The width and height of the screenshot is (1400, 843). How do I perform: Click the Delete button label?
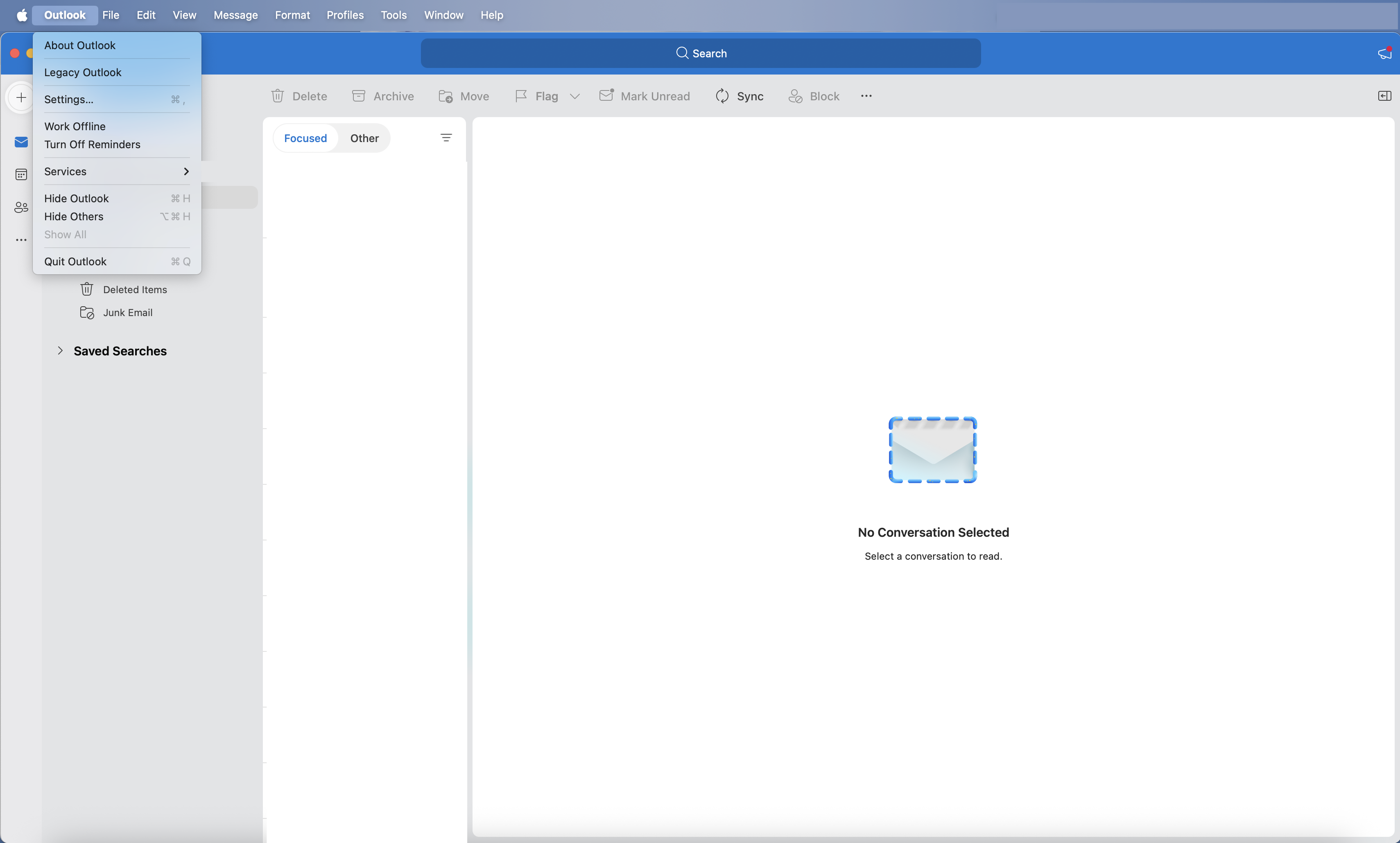click(x=310, y=97)
